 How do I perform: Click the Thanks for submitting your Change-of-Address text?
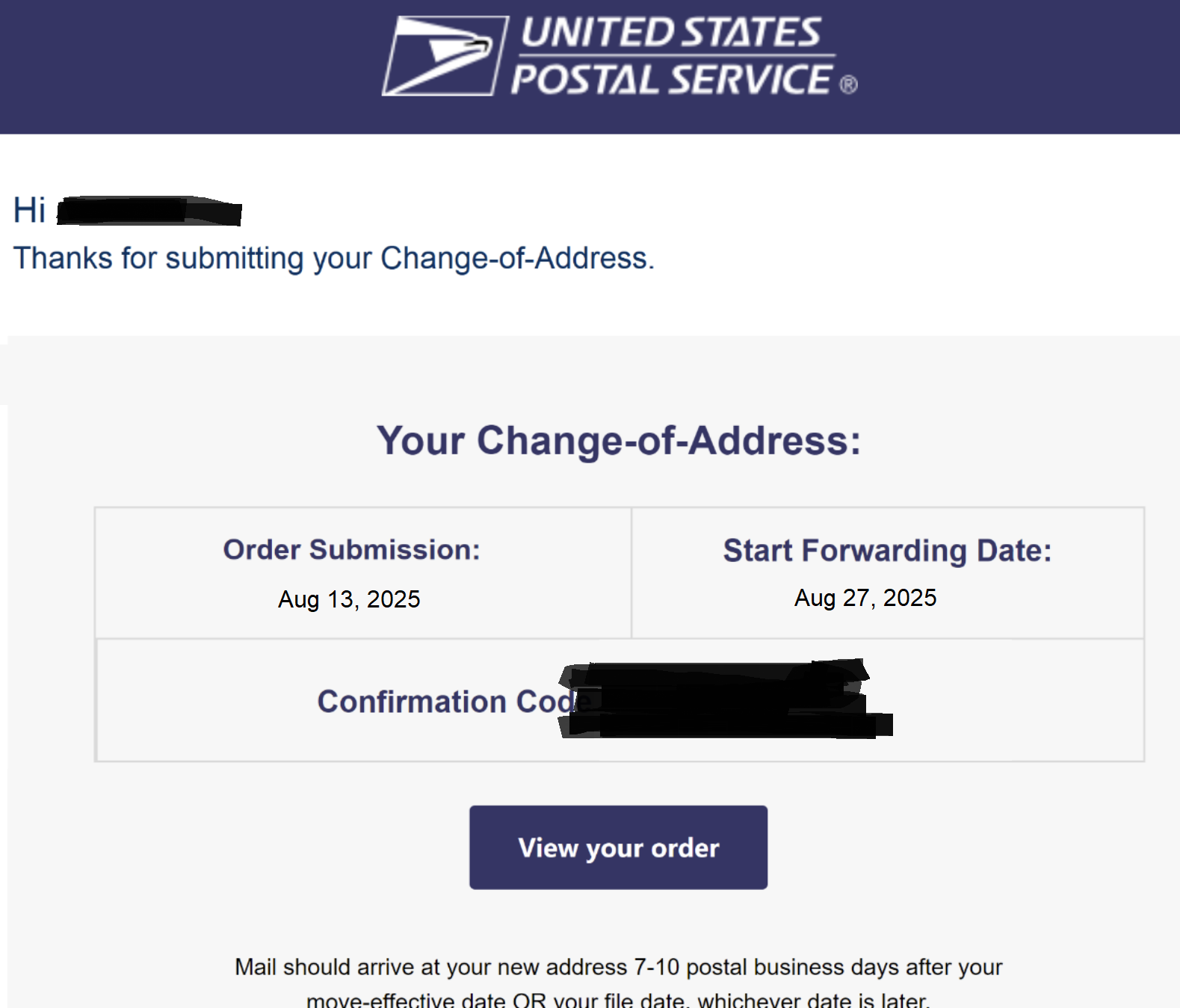(x=334, y=259)
